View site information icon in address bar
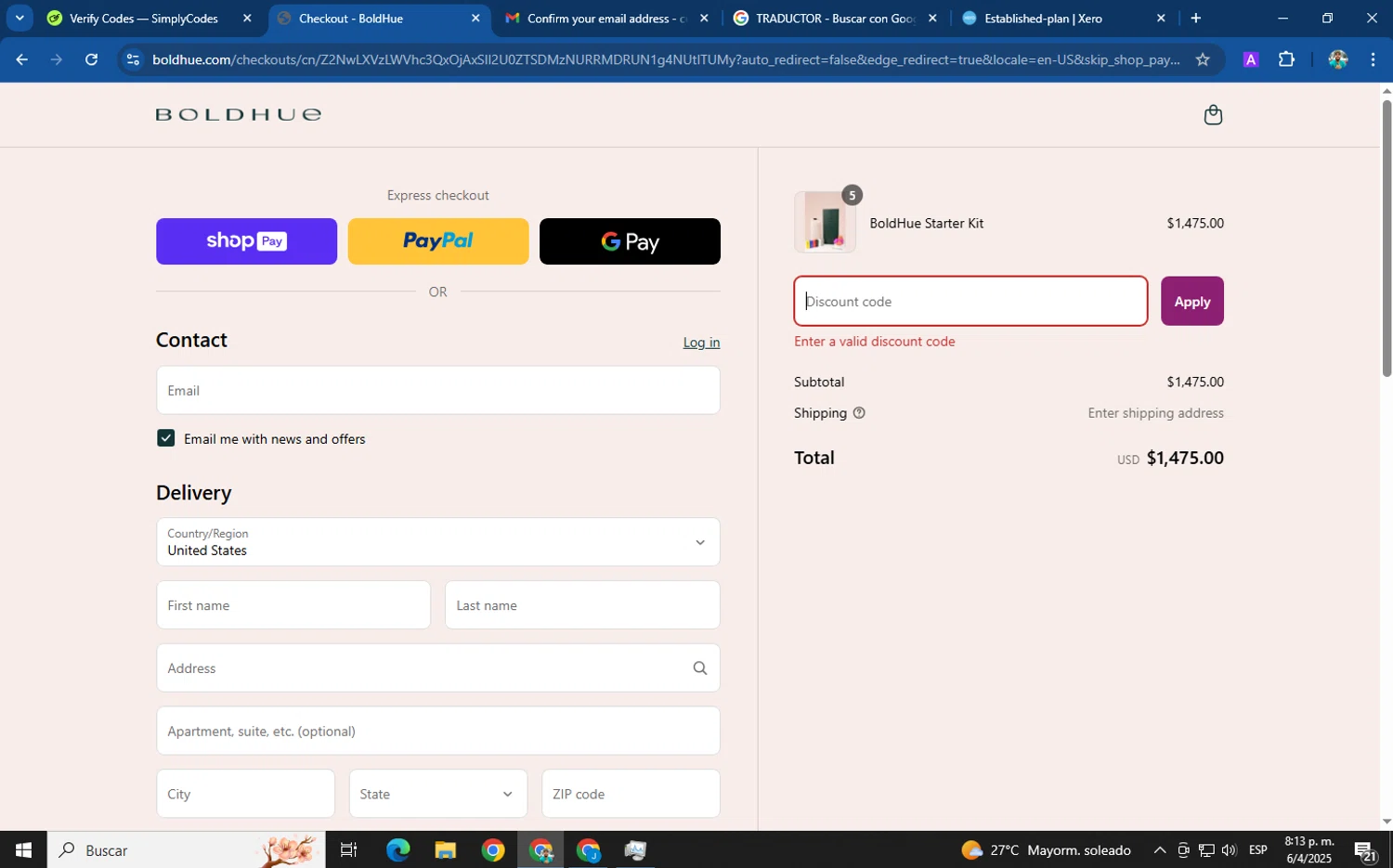The height and width of the screenshot is (868, 1393). [133, 59]
